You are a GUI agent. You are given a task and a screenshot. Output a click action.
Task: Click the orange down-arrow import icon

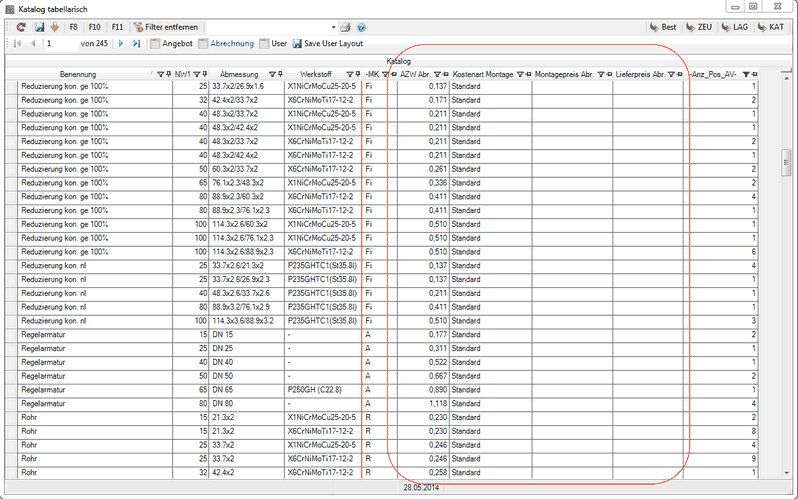[53, 27]
